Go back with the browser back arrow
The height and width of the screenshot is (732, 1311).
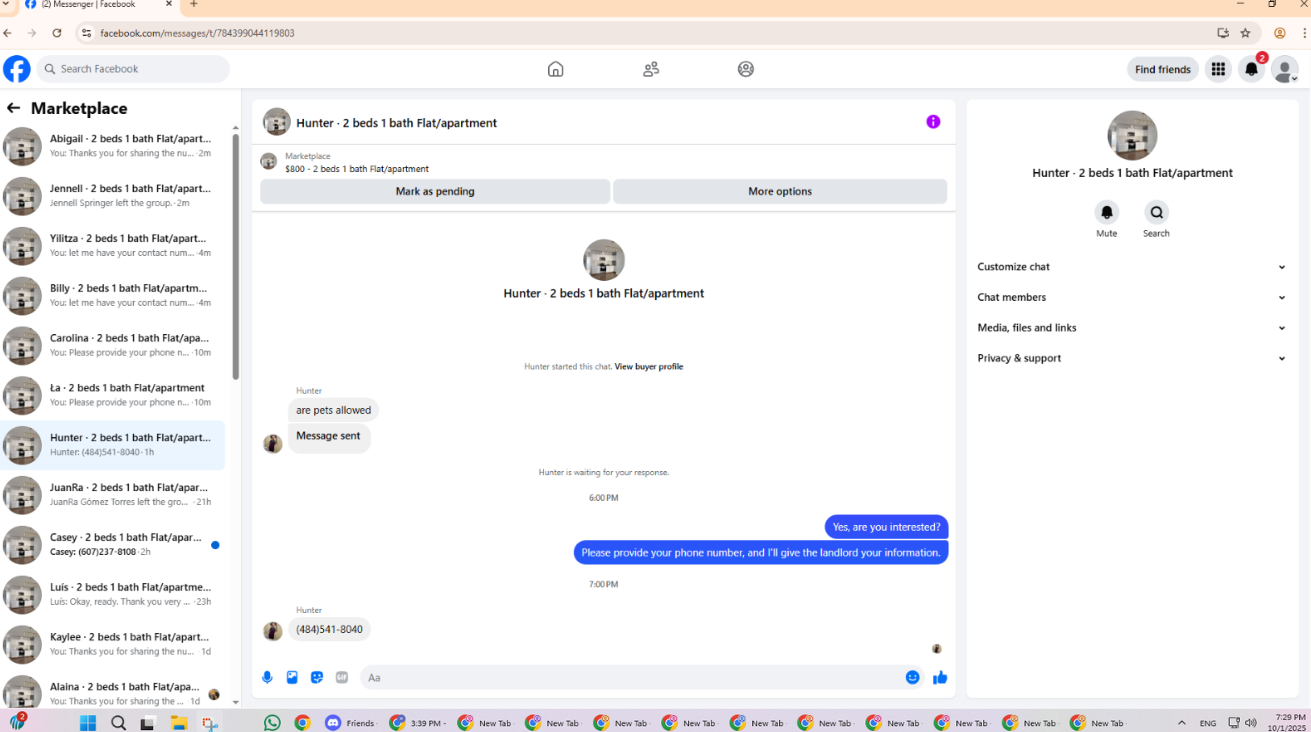(8, 33)
